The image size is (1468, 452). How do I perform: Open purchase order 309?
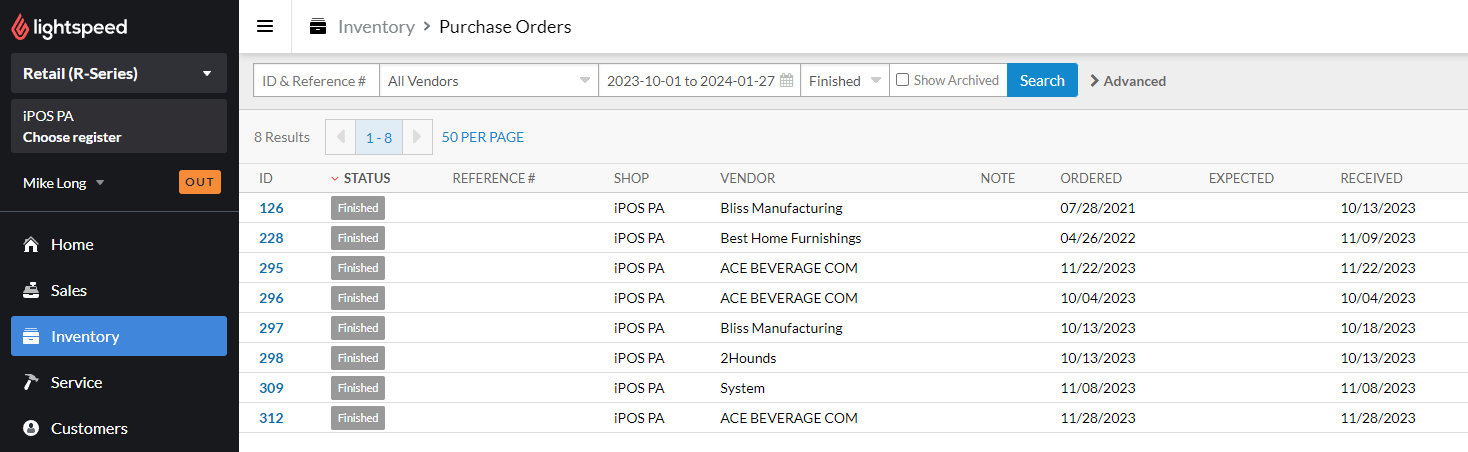[x=271, y=388]
